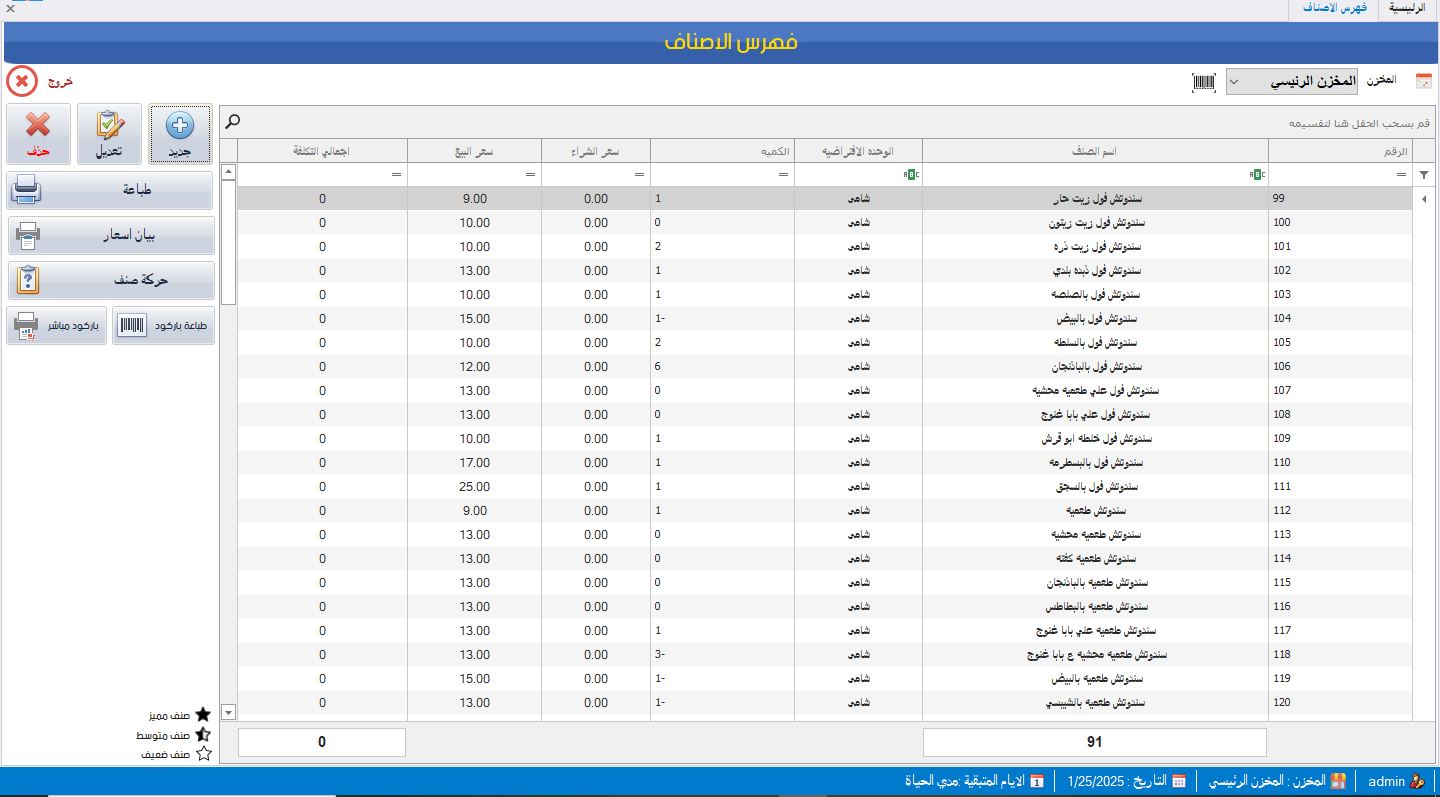
Task: Click the الايام المتبقية icon in status bar
Action: pyautogui.click(x=1037, y=781)
